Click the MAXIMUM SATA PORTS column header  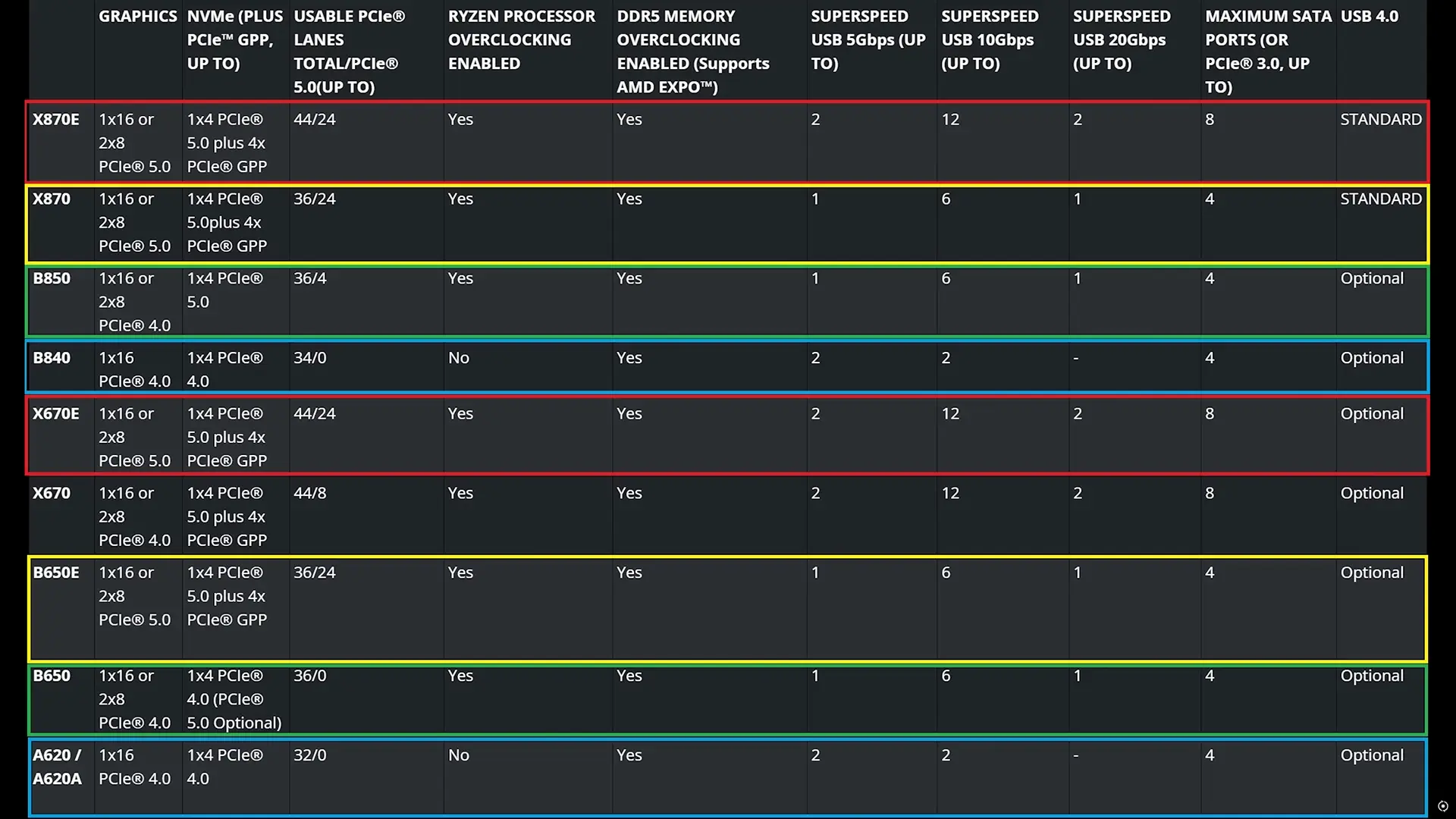click(1268, 52)
